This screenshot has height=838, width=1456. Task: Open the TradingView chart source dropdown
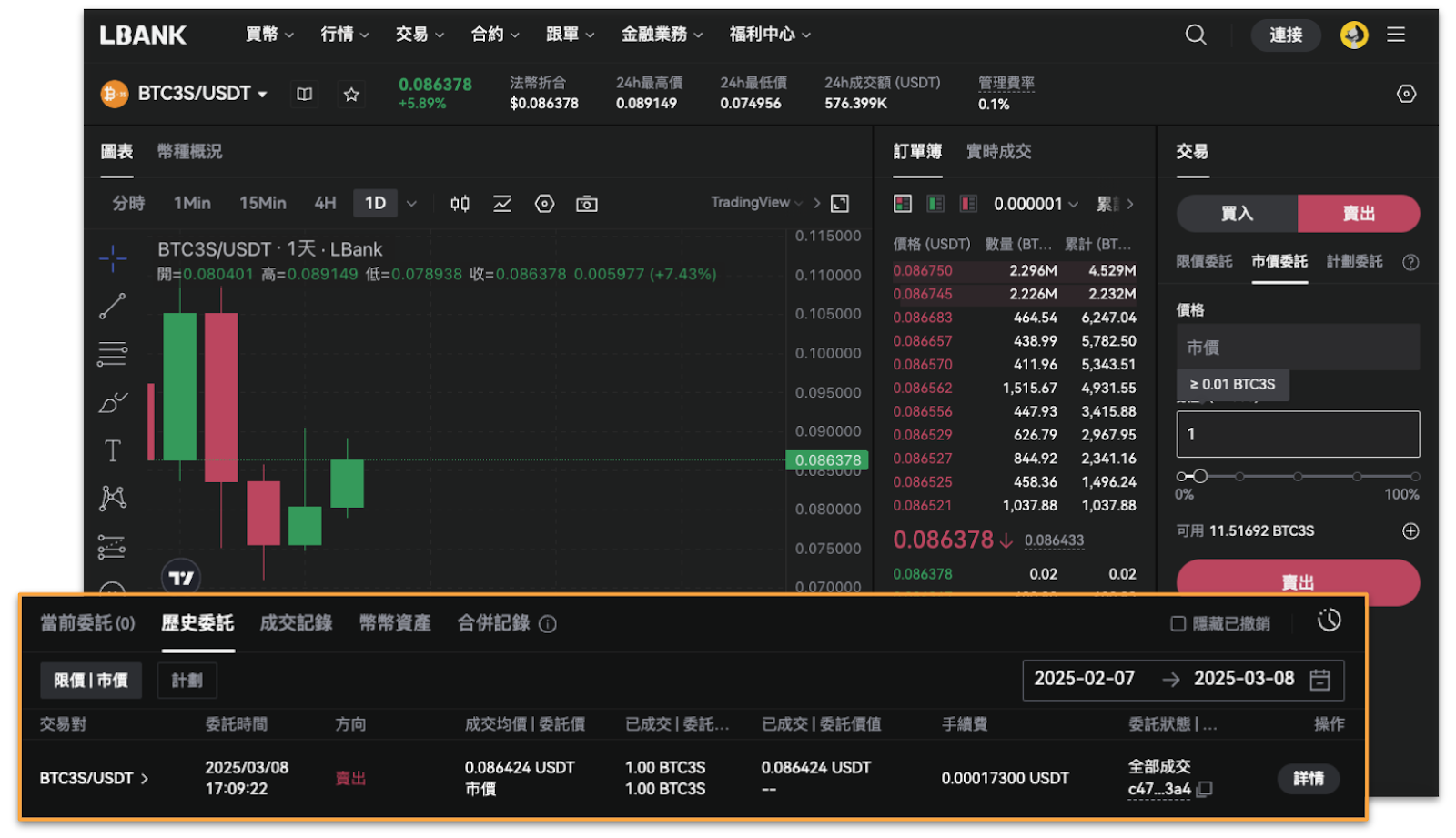pos(756,203)
